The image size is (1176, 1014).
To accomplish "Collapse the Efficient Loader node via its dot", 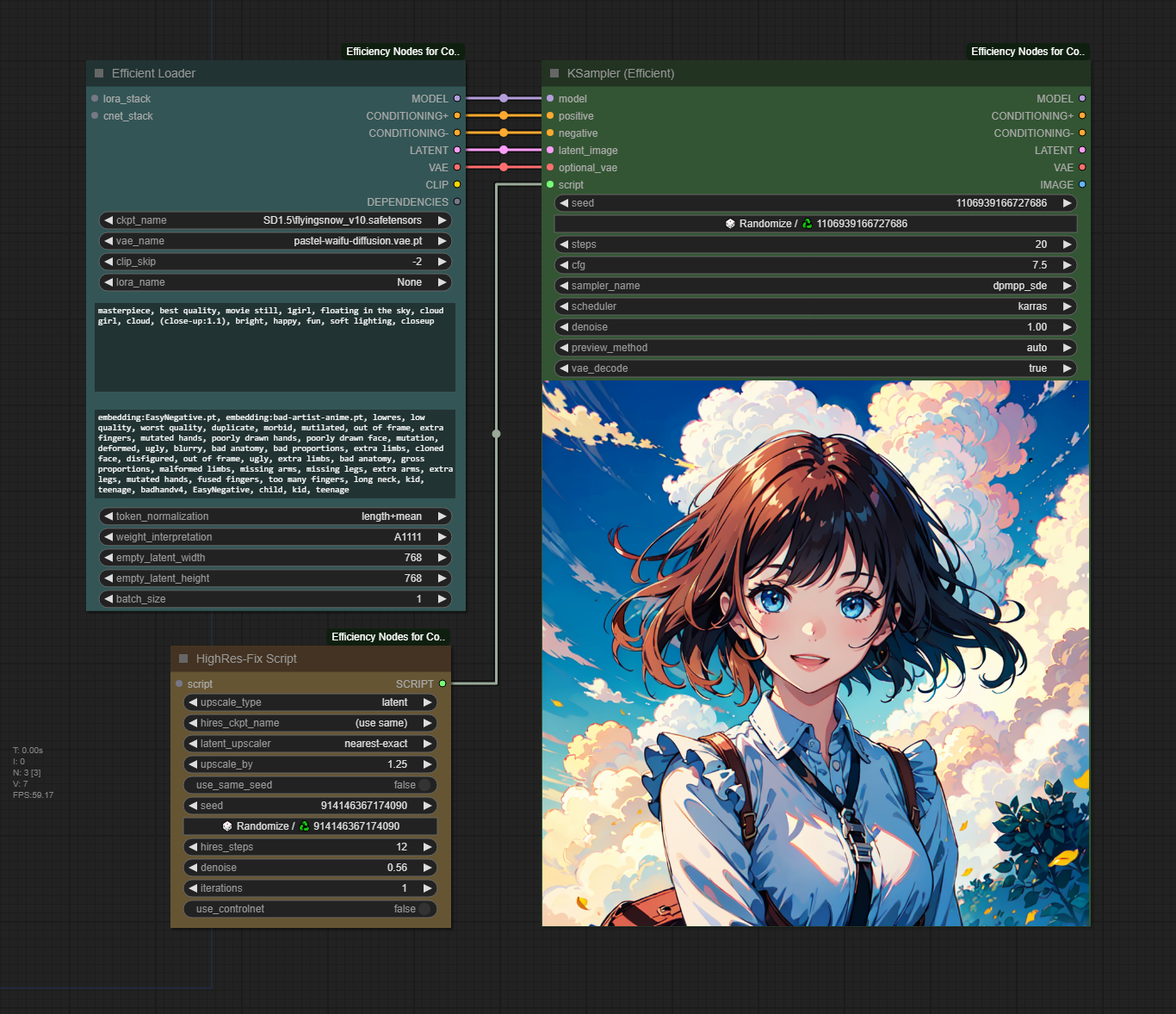I will [99, 73].
